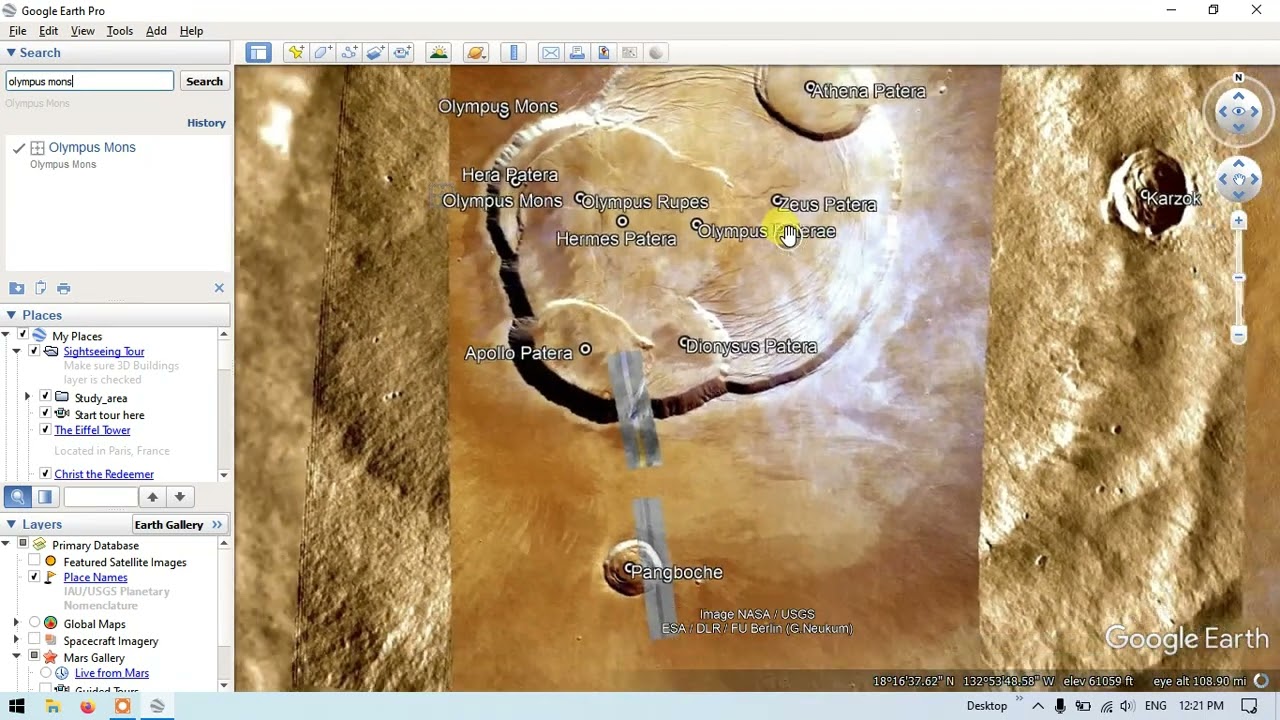Select the Ruler measurement tool

click(x=514, y=53)
